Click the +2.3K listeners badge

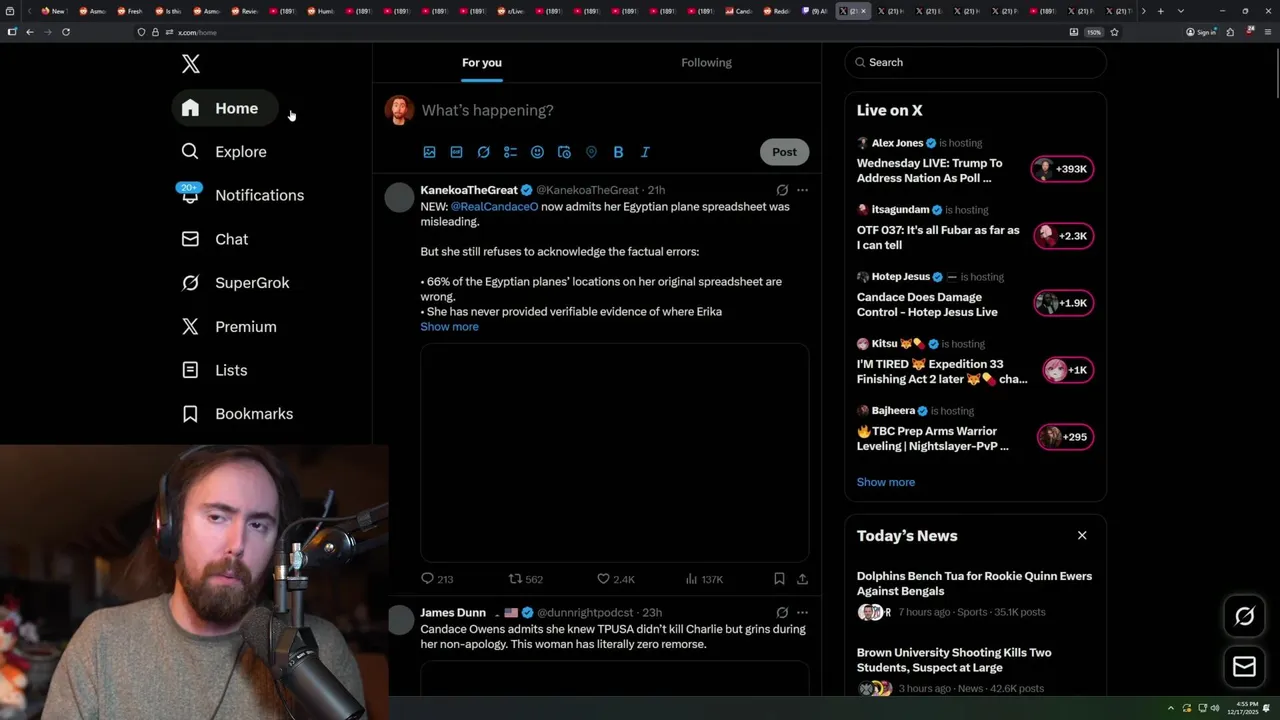tap(1063, 236)
